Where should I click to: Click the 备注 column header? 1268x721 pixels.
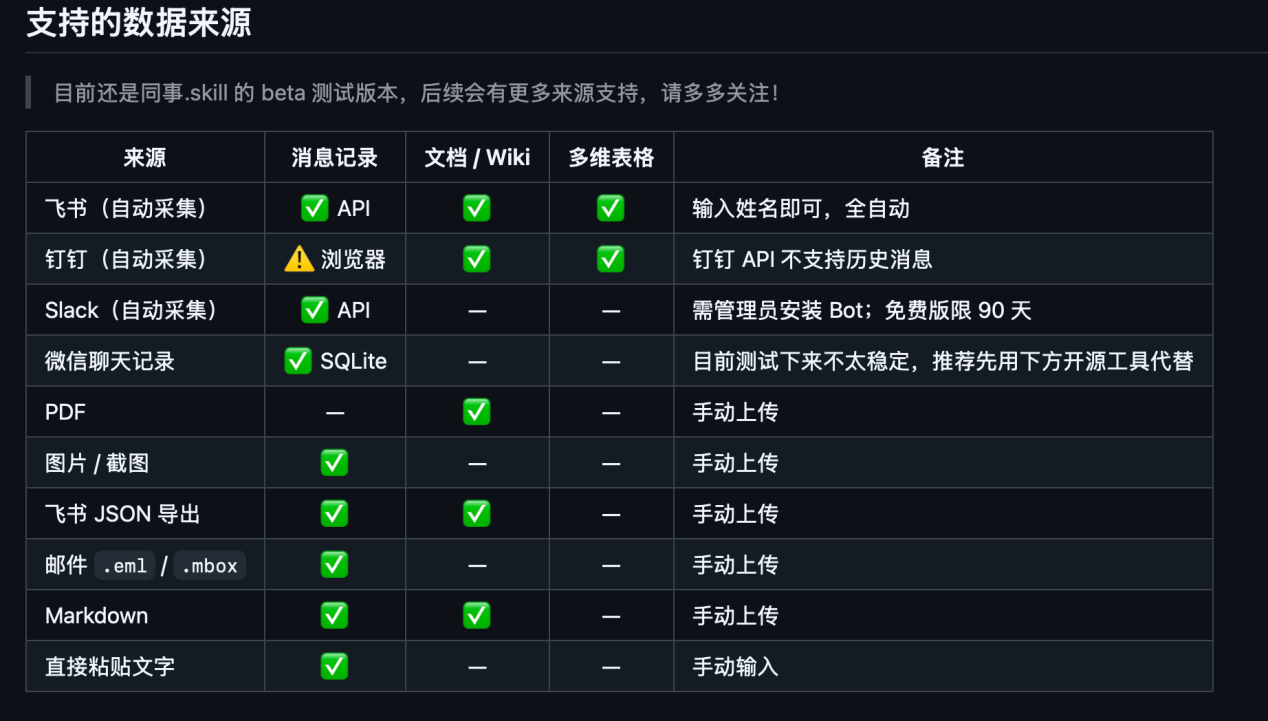click(942, 158)
